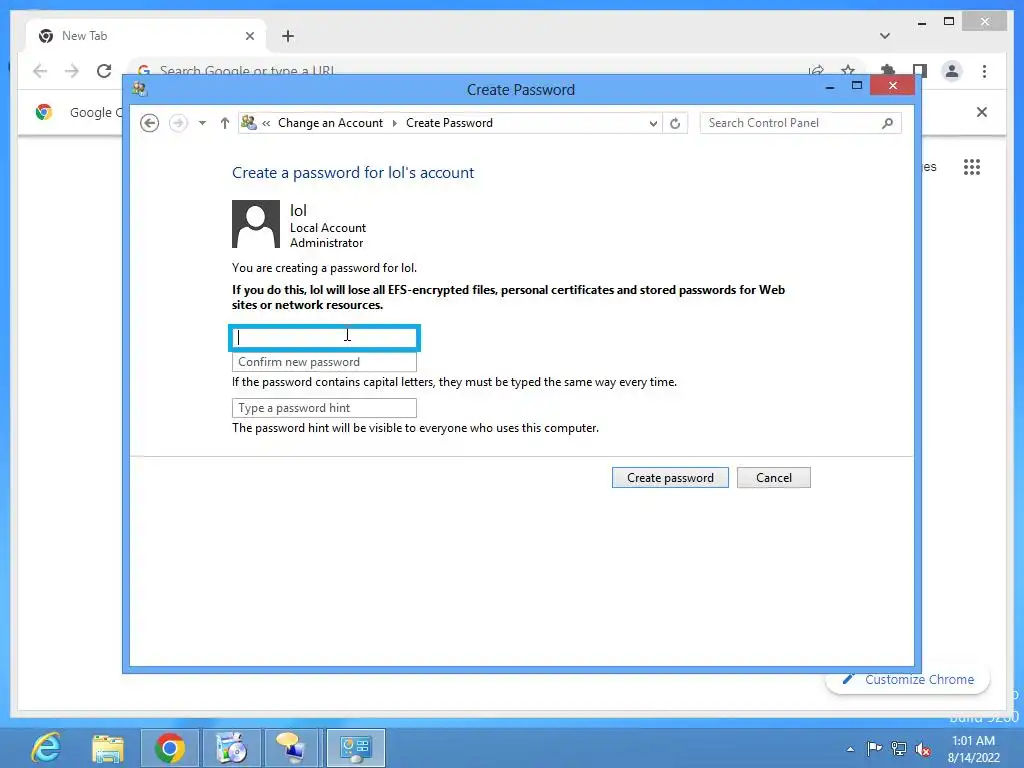
Task: Click the Forward arrow in Create Password window
Action: (x=178, y=123)
